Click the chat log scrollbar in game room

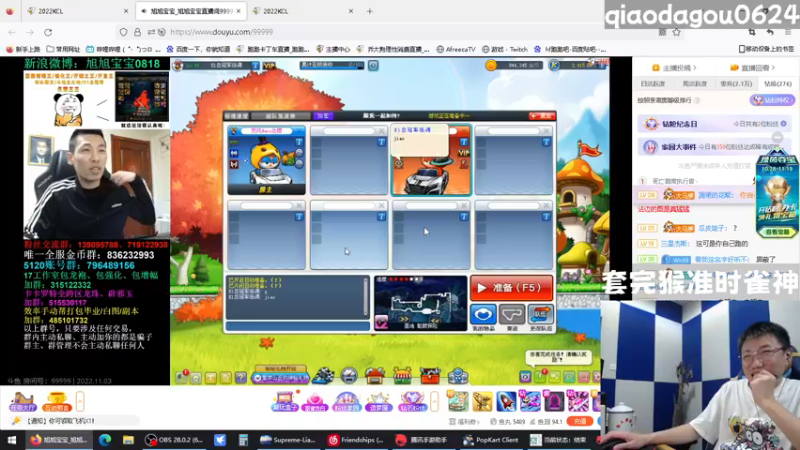click(x=366, y=297)
